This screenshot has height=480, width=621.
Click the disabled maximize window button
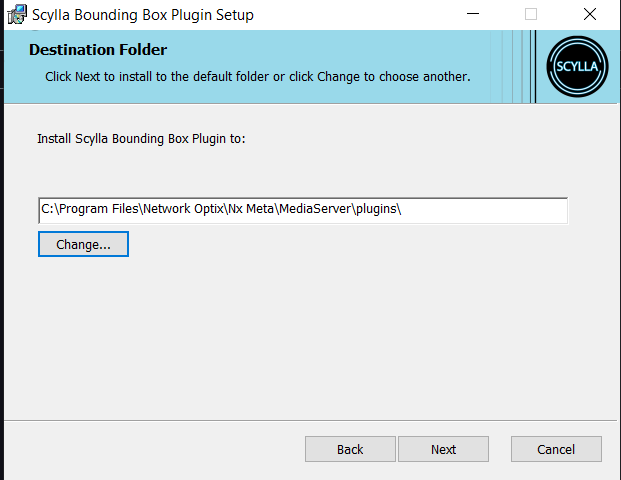[531, 15]
